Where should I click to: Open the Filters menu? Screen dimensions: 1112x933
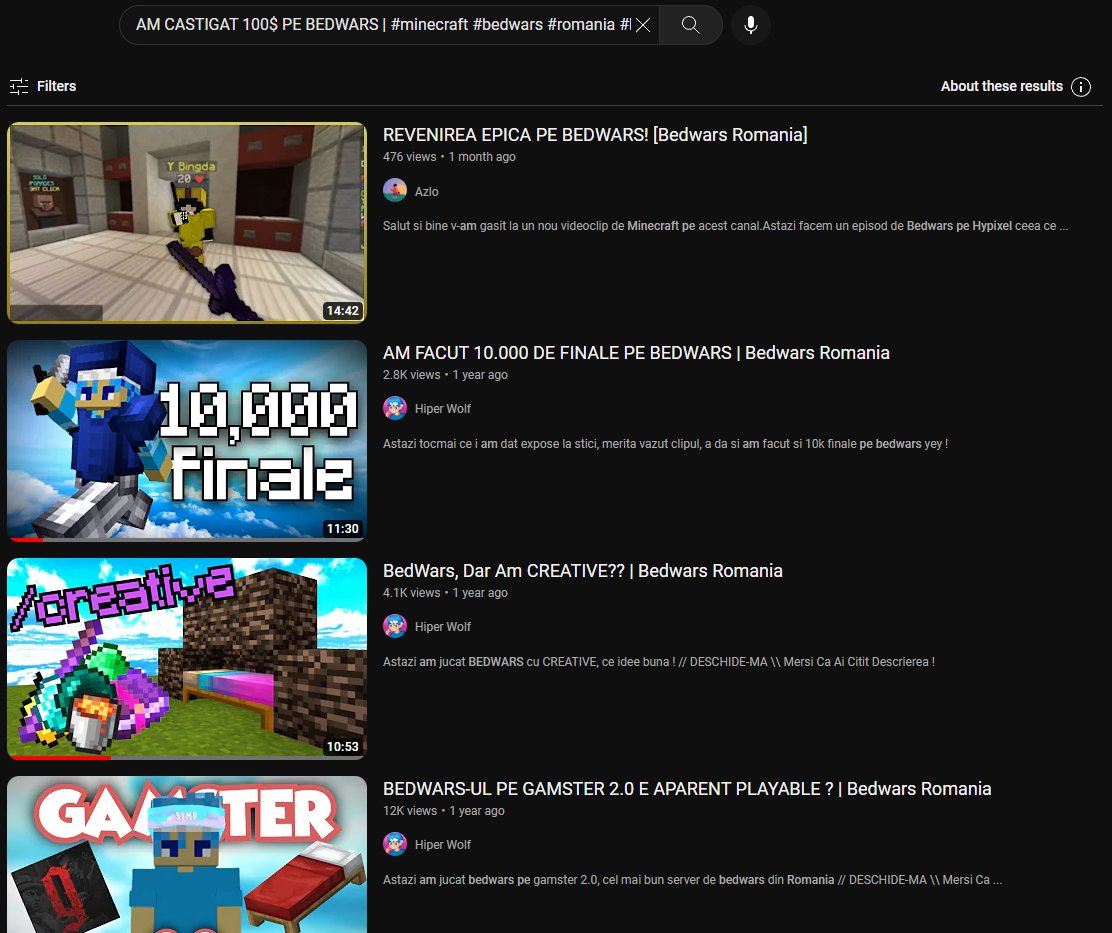pos(43,86)
